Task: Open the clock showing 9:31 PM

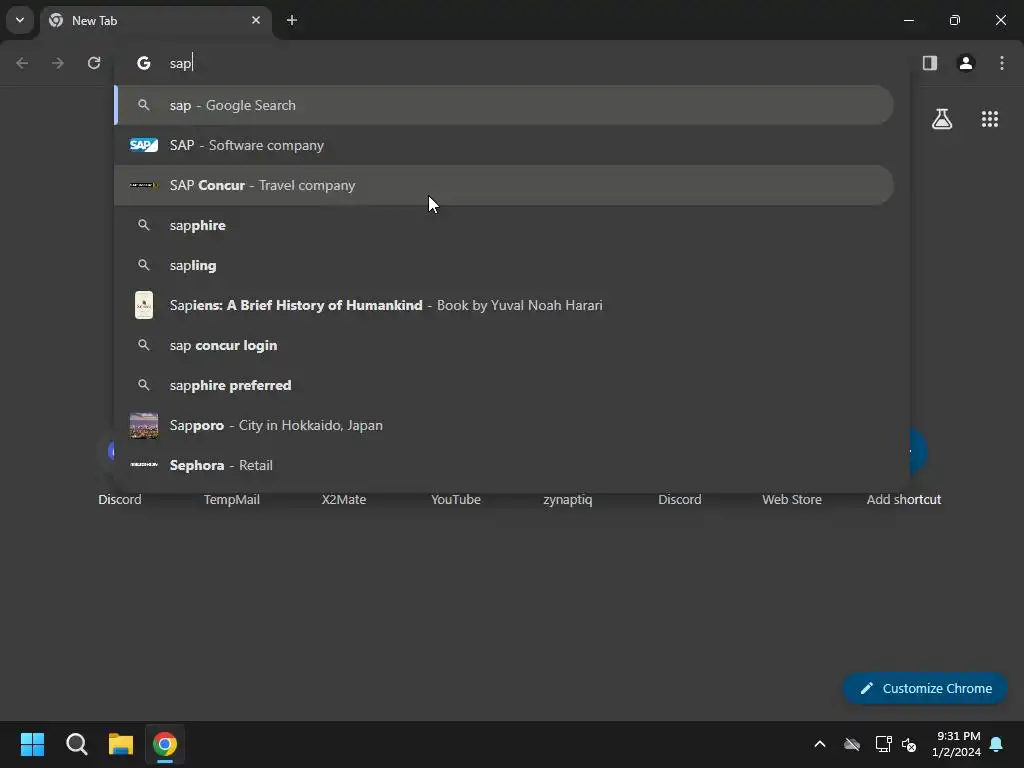Action: [x=957, y=744]
